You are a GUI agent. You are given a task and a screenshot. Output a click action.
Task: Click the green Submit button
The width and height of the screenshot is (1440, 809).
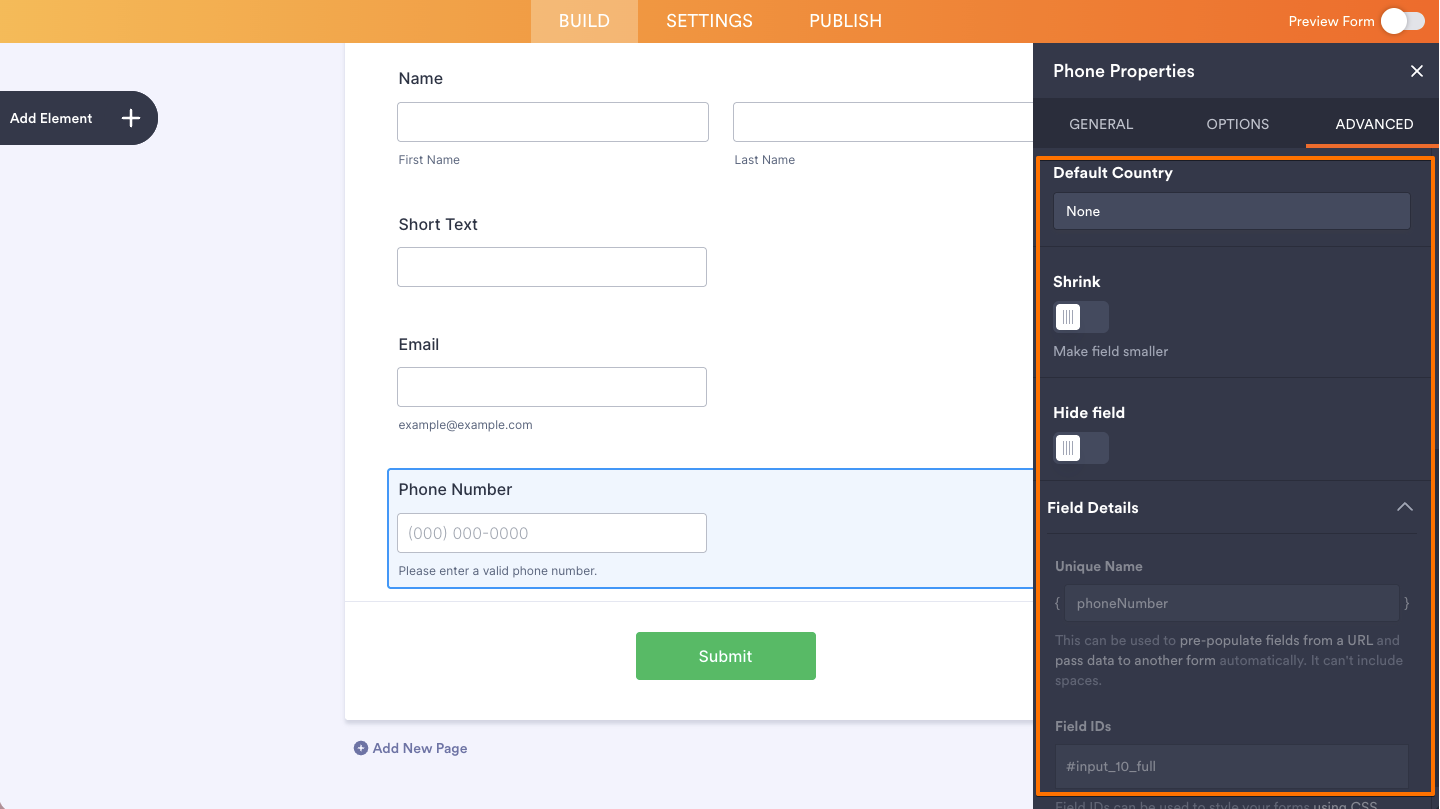point(726,656)
